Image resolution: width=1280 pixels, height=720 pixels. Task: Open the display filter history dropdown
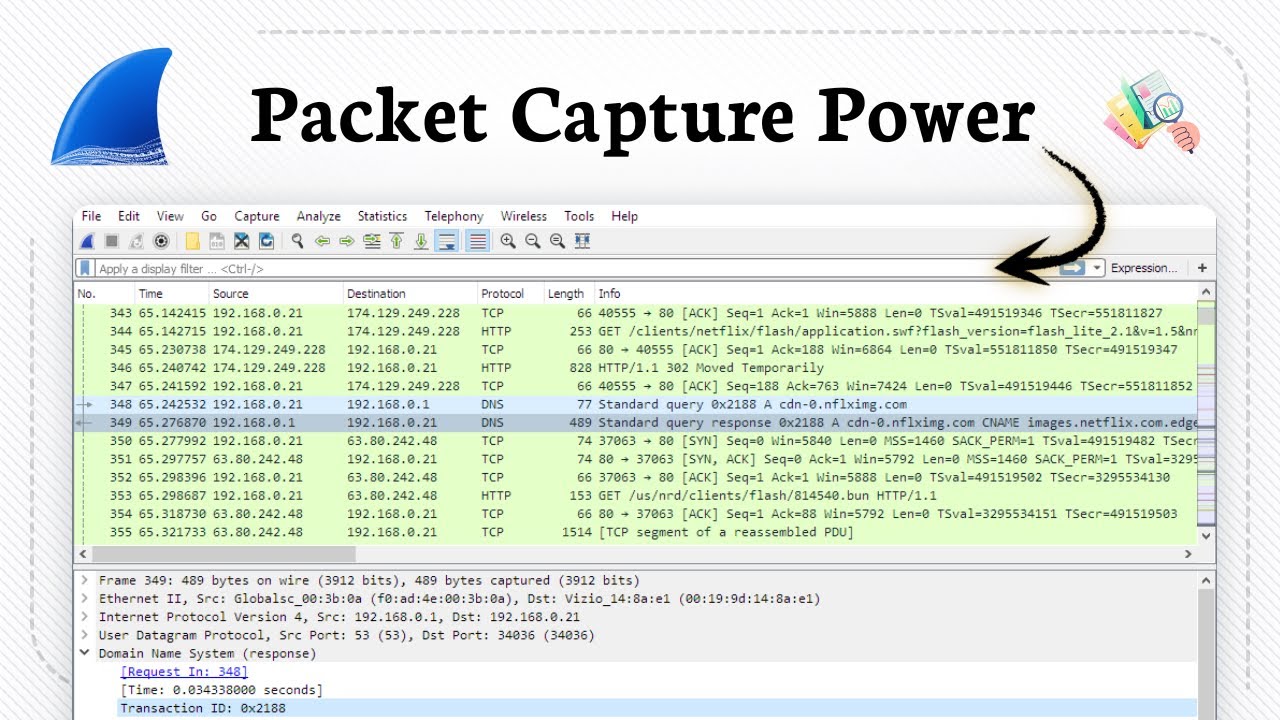click(1097, 268)
